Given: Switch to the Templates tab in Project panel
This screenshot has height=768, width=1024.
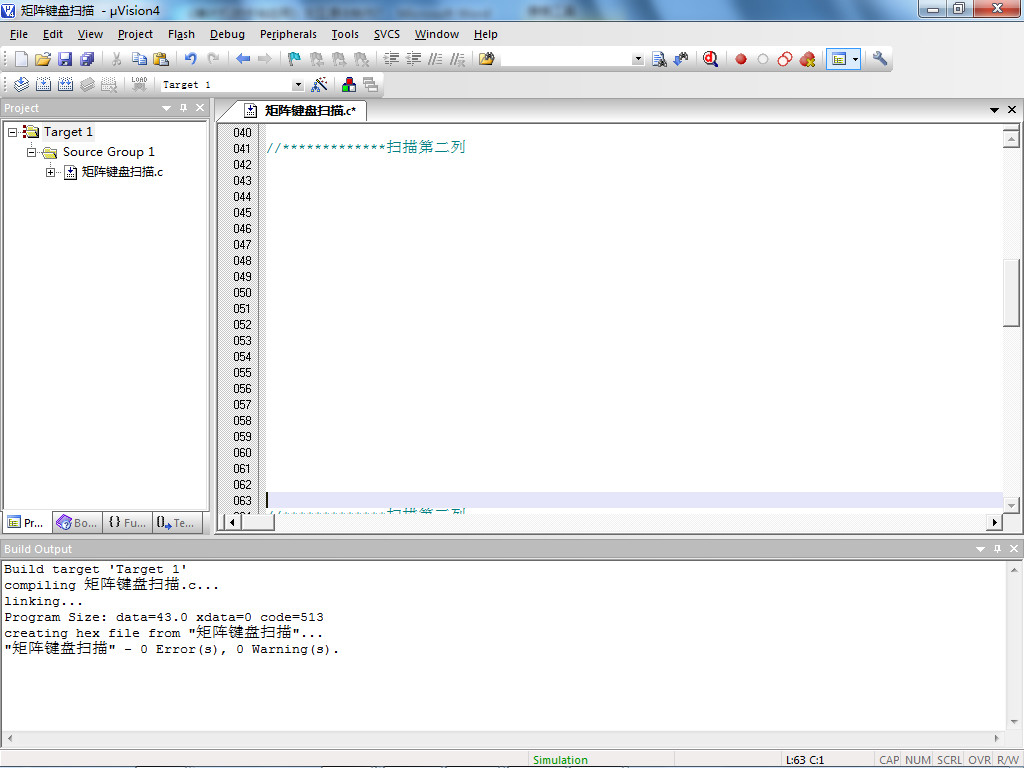Looking at the screenshot, I should click(x=177, y=522).
